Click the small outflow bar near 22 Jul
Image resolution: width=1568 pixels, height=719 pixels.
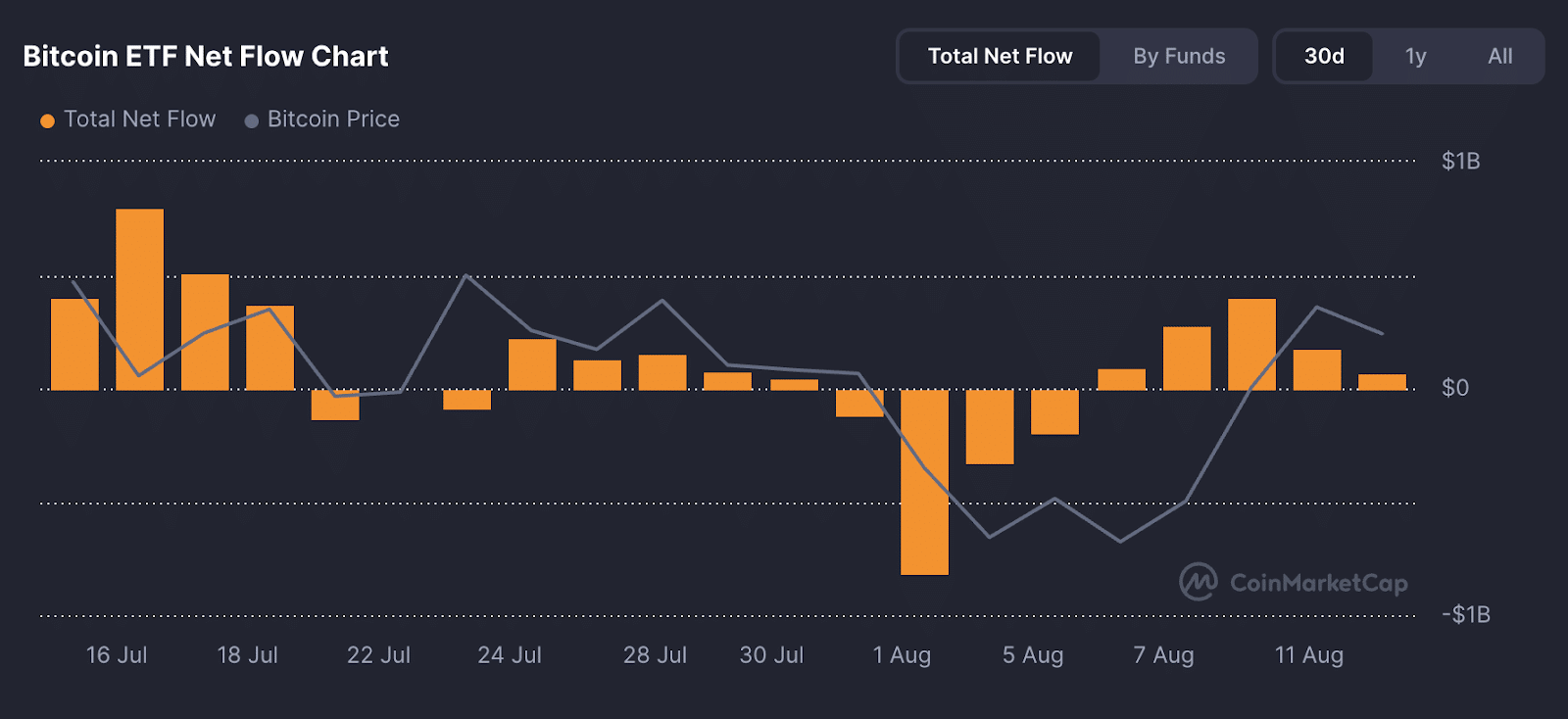coord(335,406)
